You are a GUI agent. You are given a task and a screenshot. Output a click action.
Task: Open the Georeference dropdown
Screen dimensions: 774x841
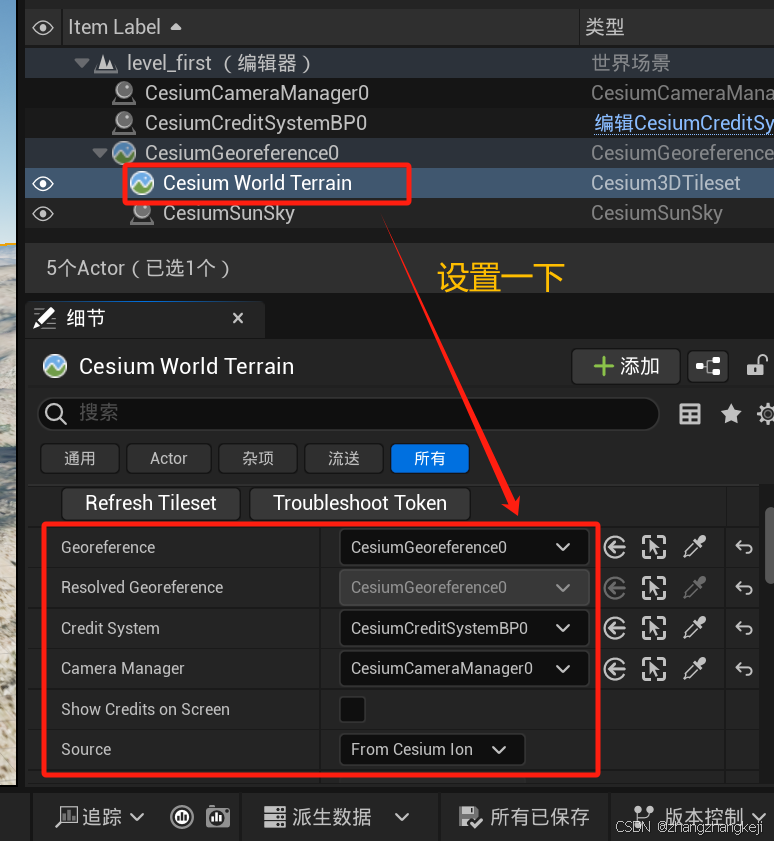(464, 548)
